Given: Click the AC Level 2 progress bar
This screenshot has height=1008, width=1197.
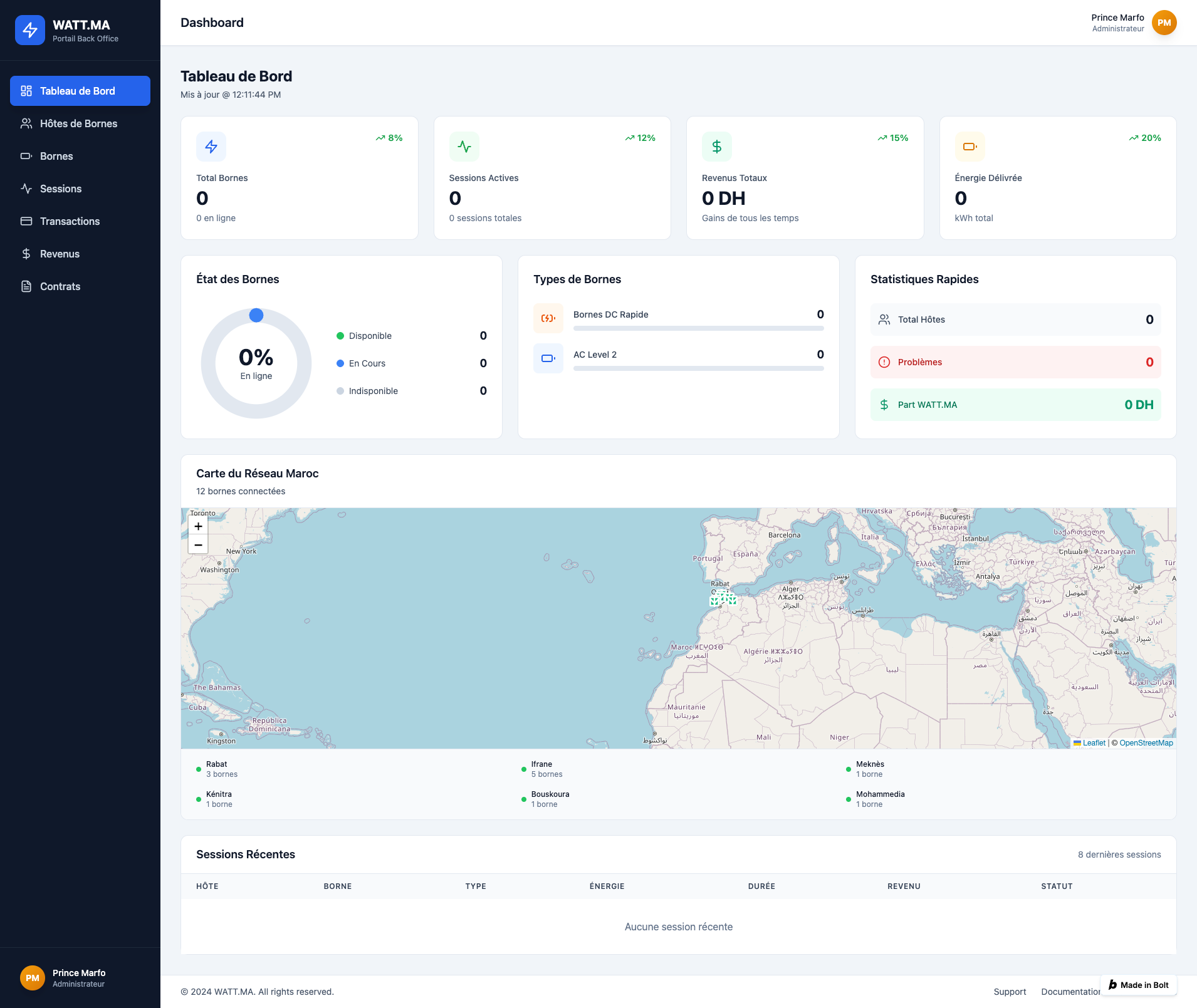Looking at the screenshot, I should [699, 369].
